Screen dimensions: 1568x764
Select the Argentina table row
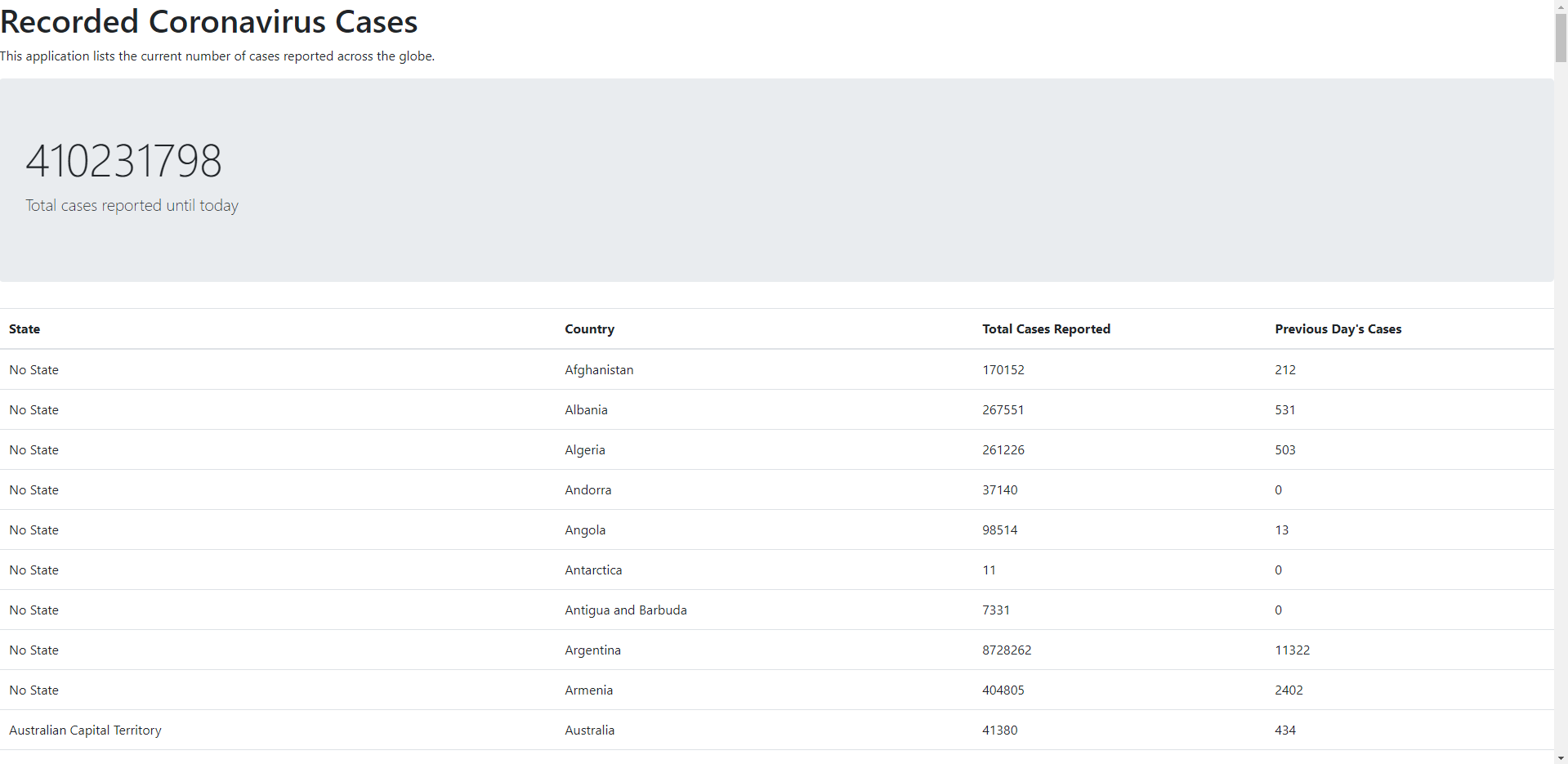tap(592, 650)
